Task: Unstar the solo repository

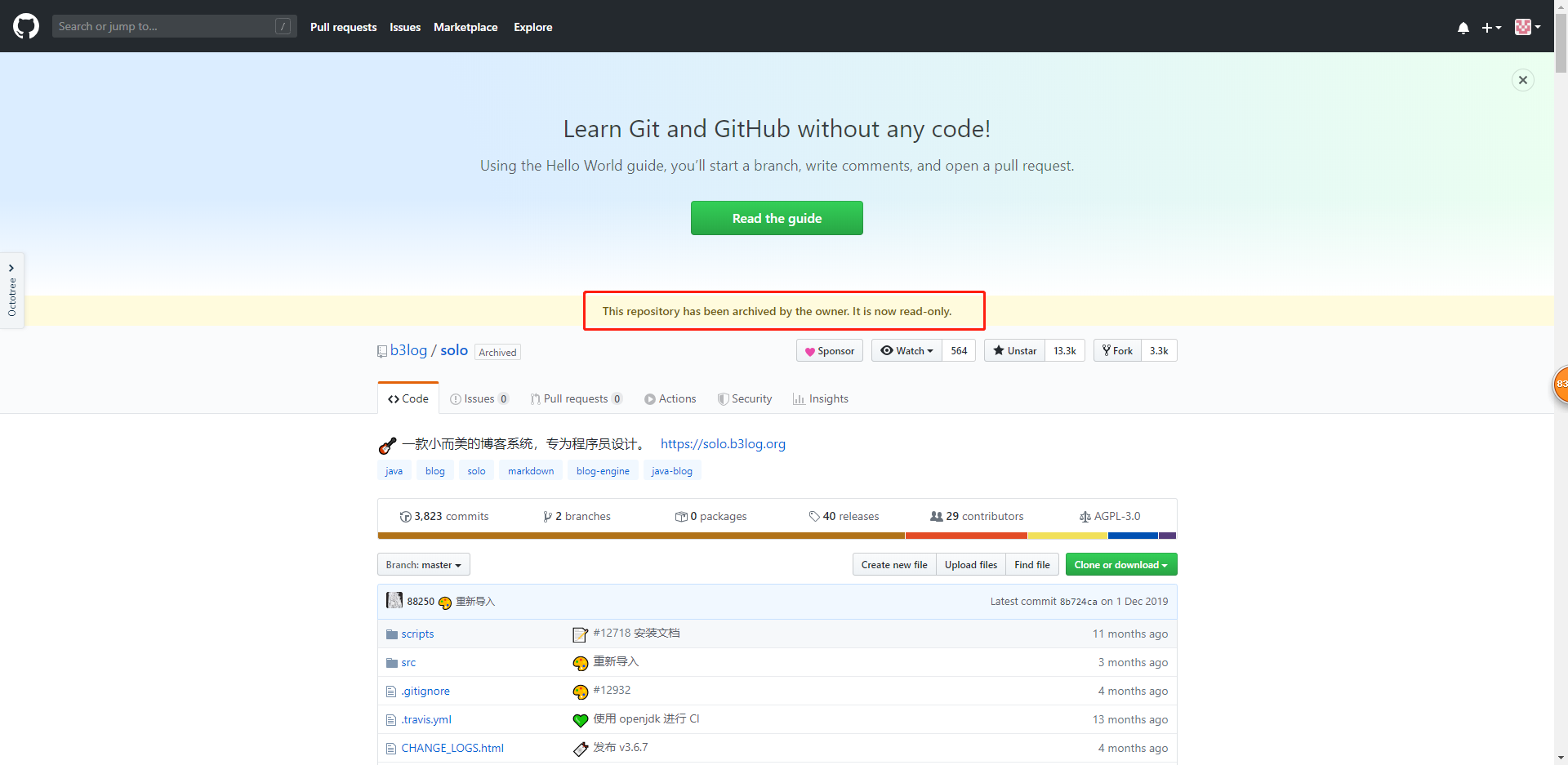Action: 1014,351
